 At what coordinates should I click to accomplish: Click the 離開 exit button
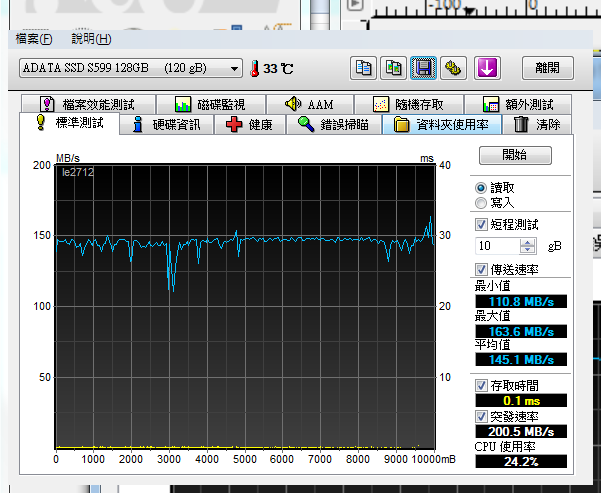coord(548,68)
